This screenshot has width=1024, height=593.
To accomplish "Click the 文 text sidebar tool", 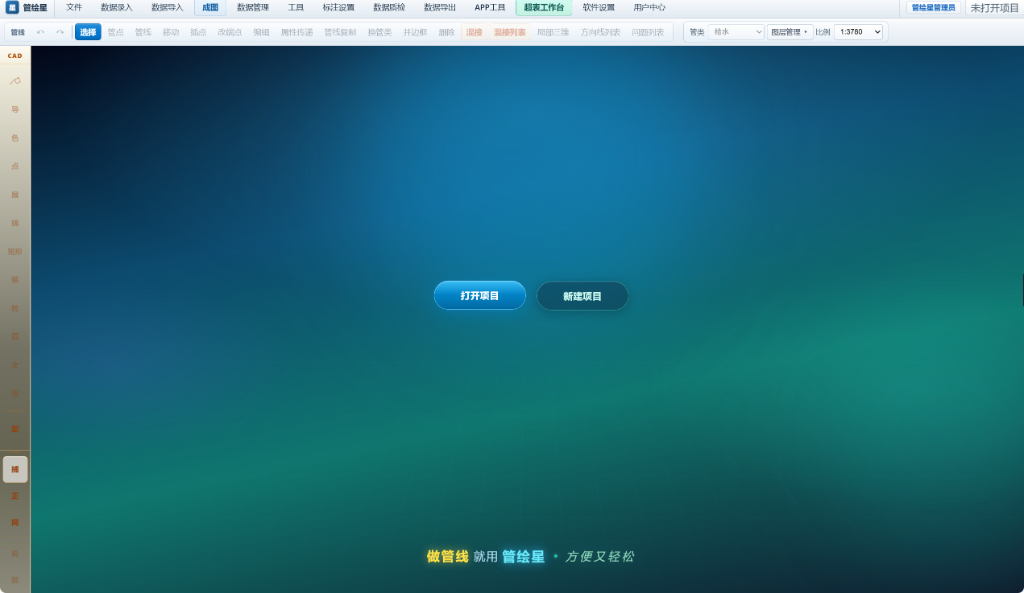I will click(x=15, y=365).
